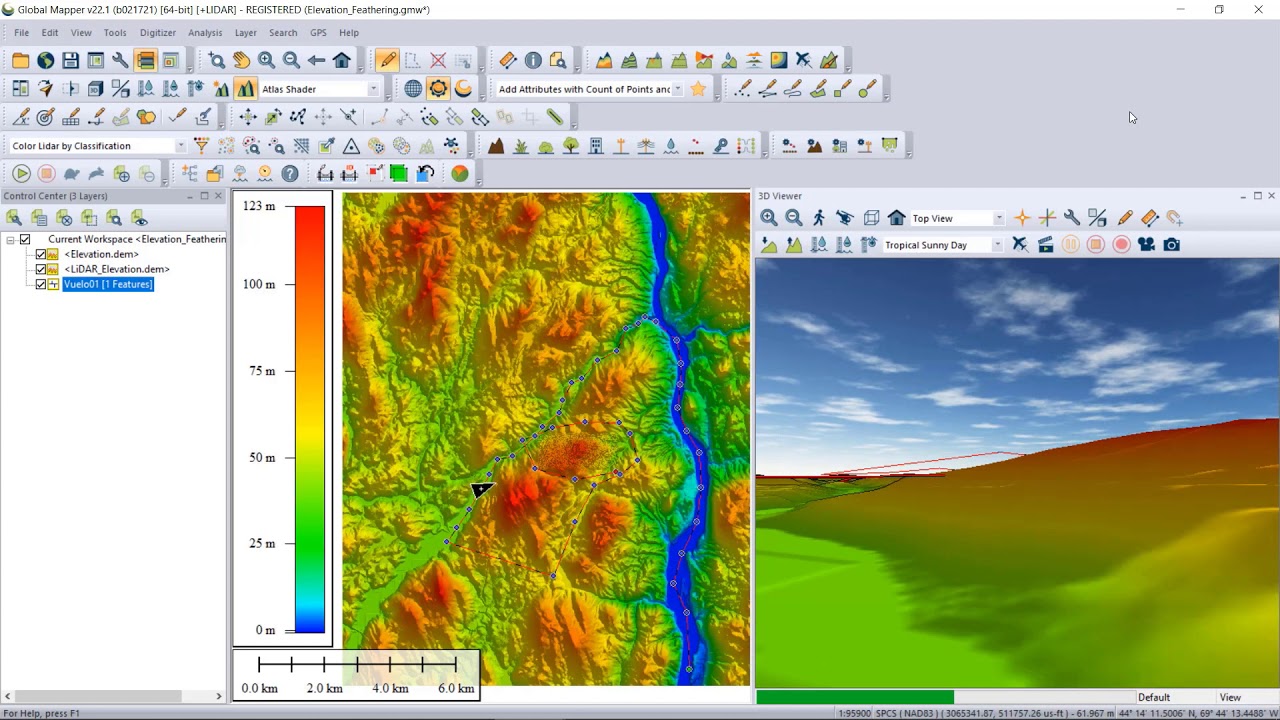Click the 3D Viewer camera screenshot icon
Image resolution: width=1280 pixels, height=720 pixels.
[x=1172, y=245]
